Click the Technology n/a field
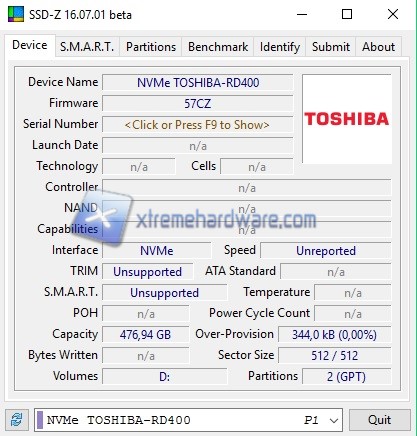This screenshot has height=436, width=417. pyautogui.click(x=139, y=167)
